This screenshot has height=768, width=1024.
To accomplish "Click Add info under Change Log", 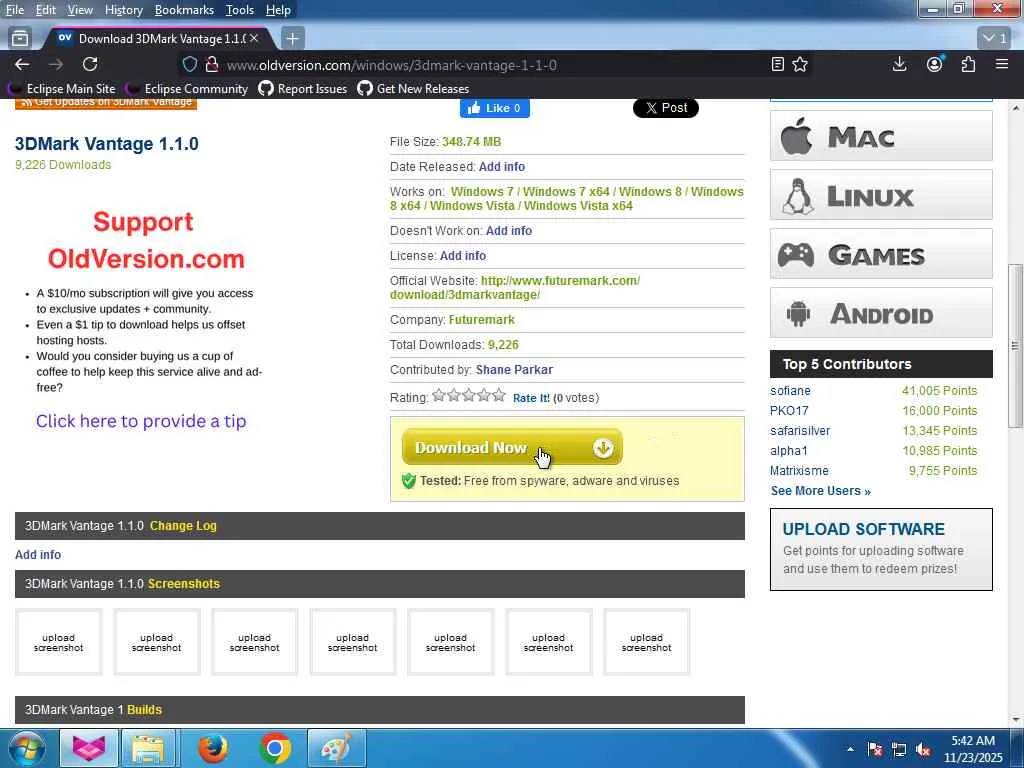I will 38,554.
